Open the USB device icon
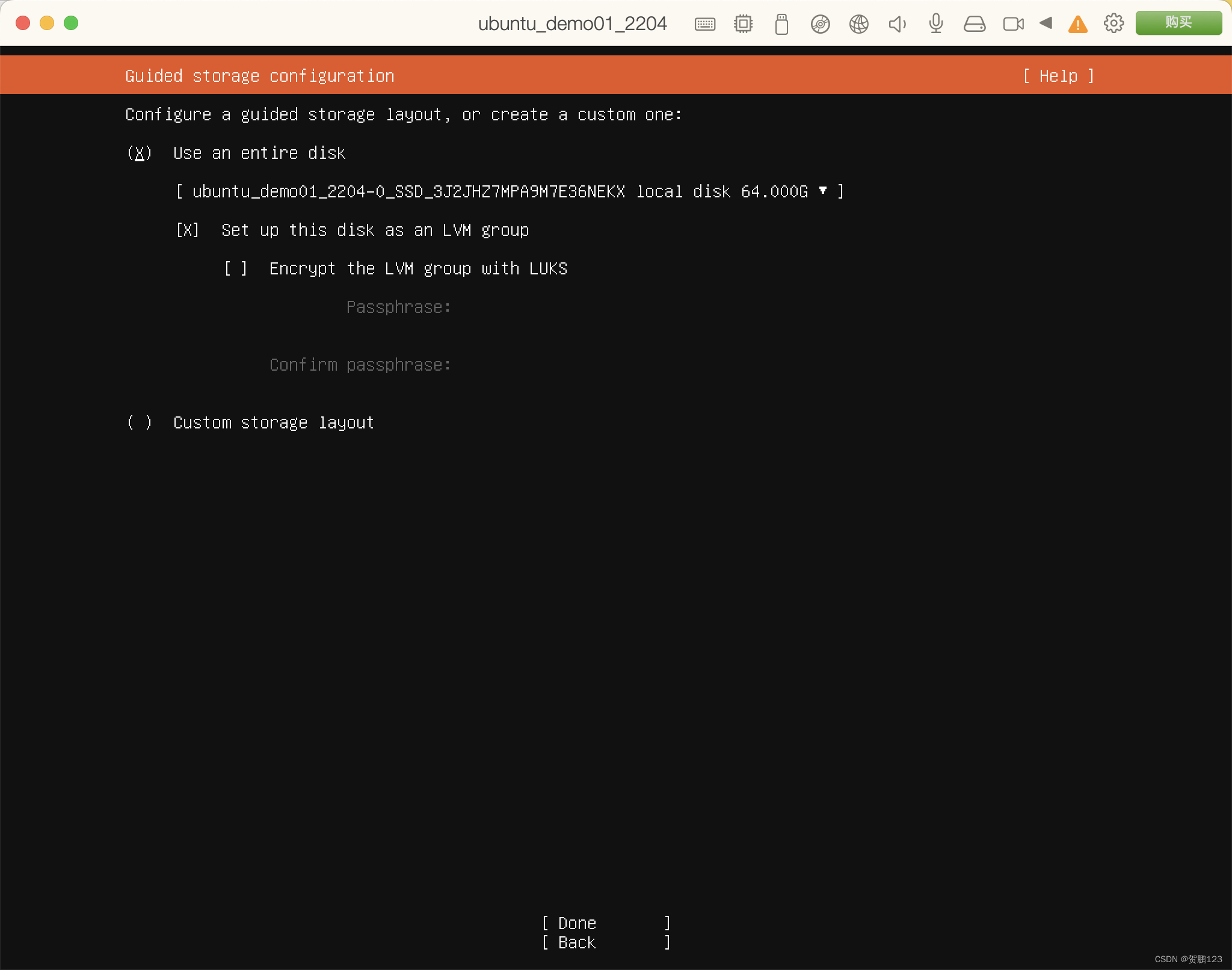 (x=781, y=23)
